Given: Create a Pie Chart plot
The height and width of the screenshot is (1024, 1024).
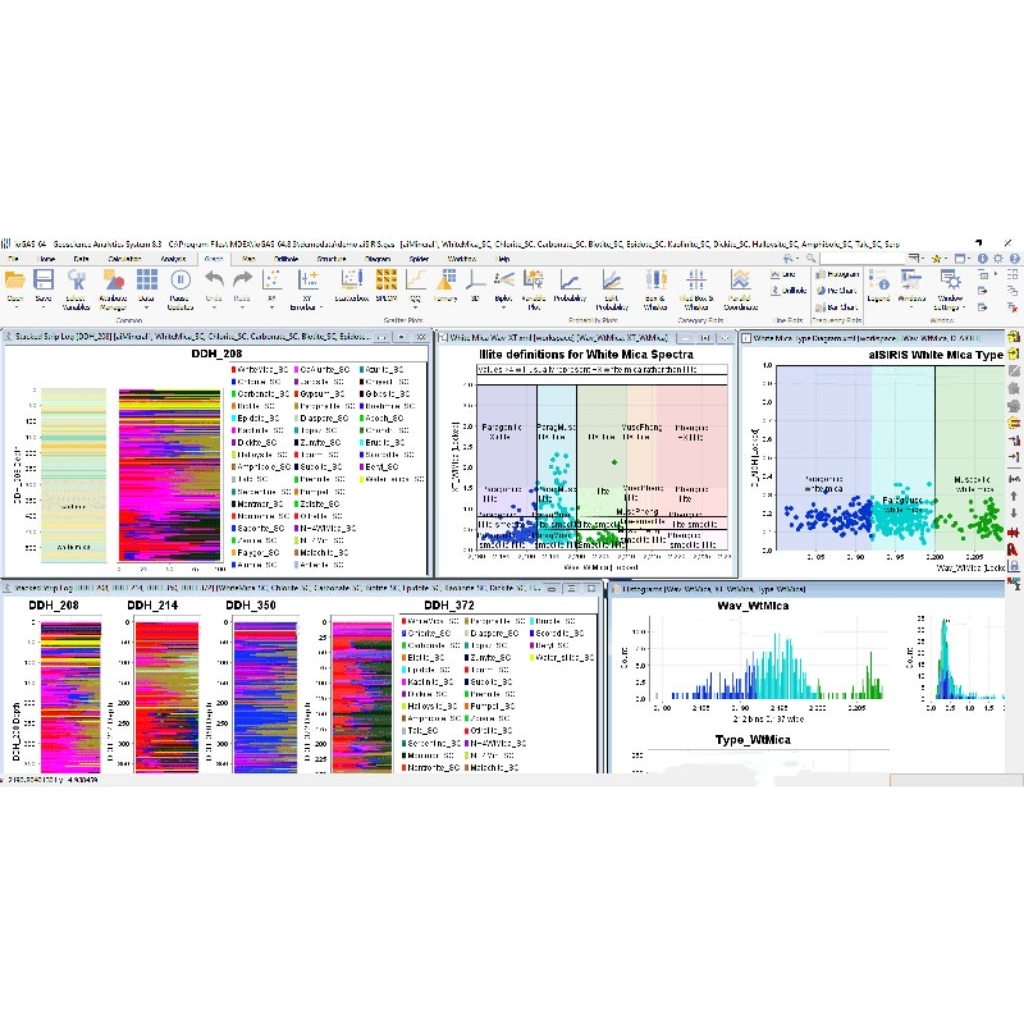Looking at the screenshot, I should [836, 290].
